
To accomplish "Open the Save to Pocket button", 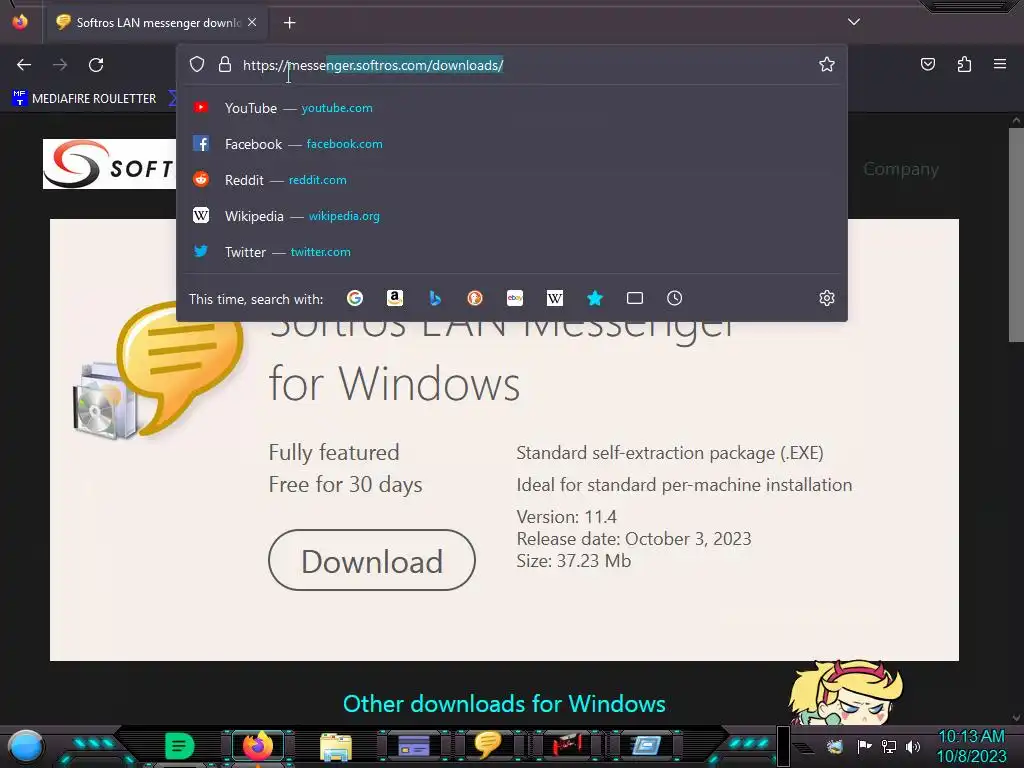I will [928, 64].
